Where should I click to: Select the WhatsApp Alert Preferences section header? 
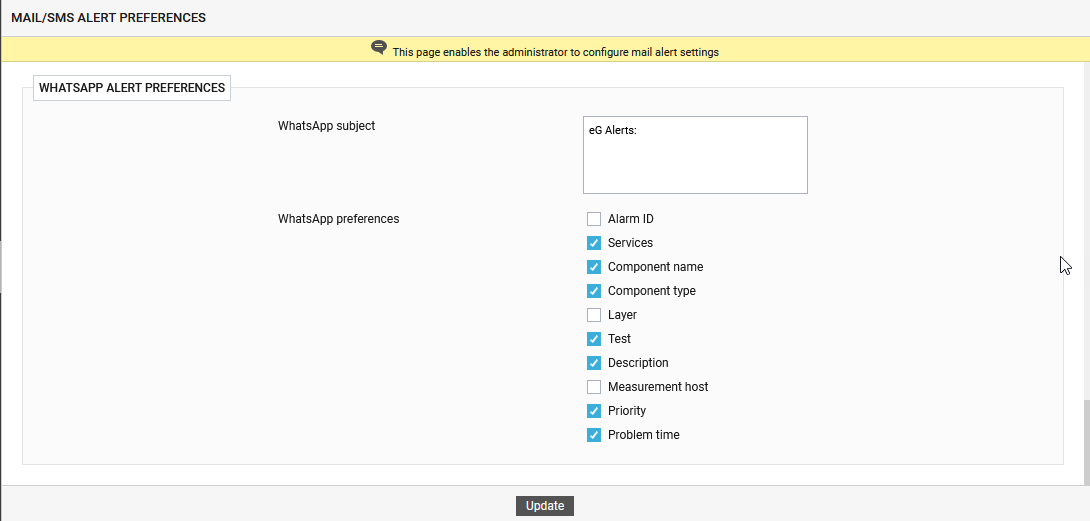132,88
